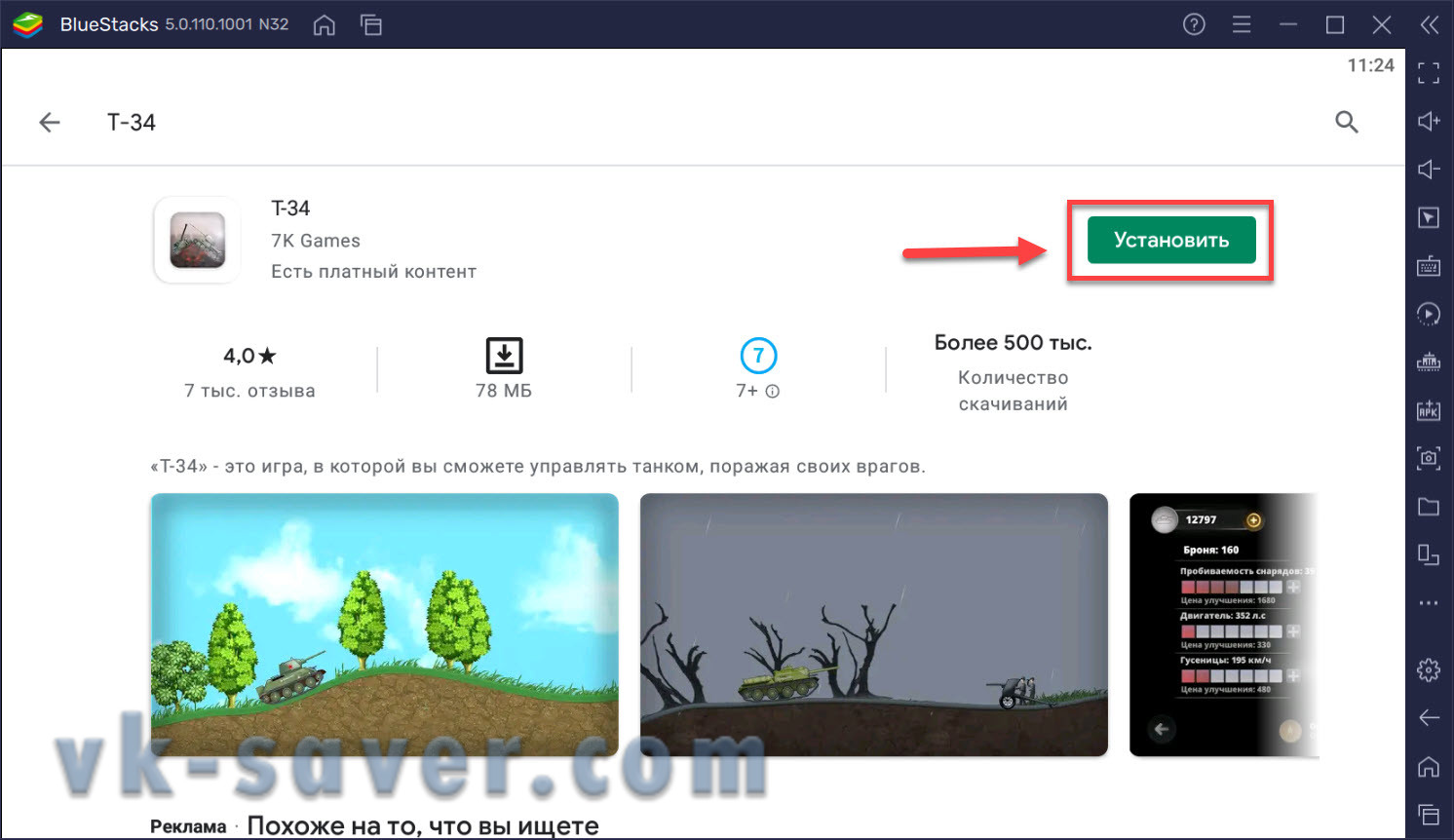Image resolution: width=1454 pixels, height=840 pixels.
Task: Take a screenshot with the camera icon
Action: pos(1429,458)
